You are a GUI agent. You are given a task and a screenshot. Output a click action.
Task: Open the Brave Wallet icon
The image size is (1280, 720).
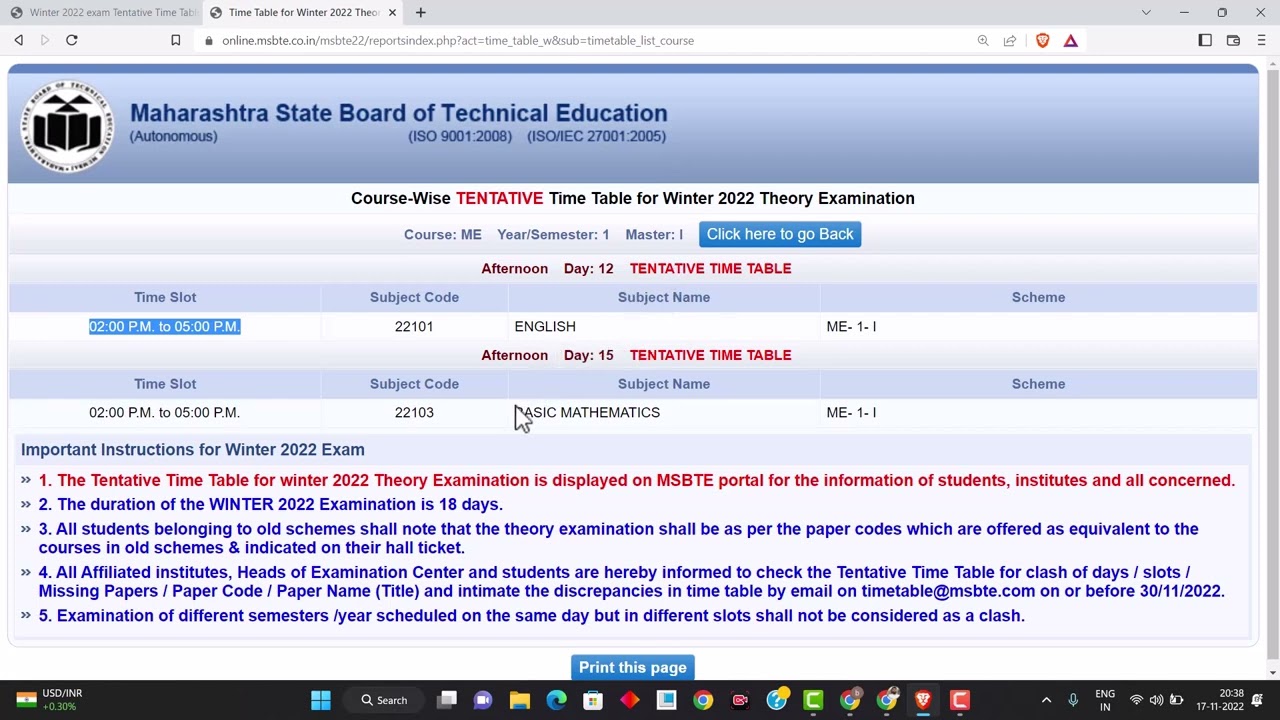pyautogui.click(x=1233, y=40)
